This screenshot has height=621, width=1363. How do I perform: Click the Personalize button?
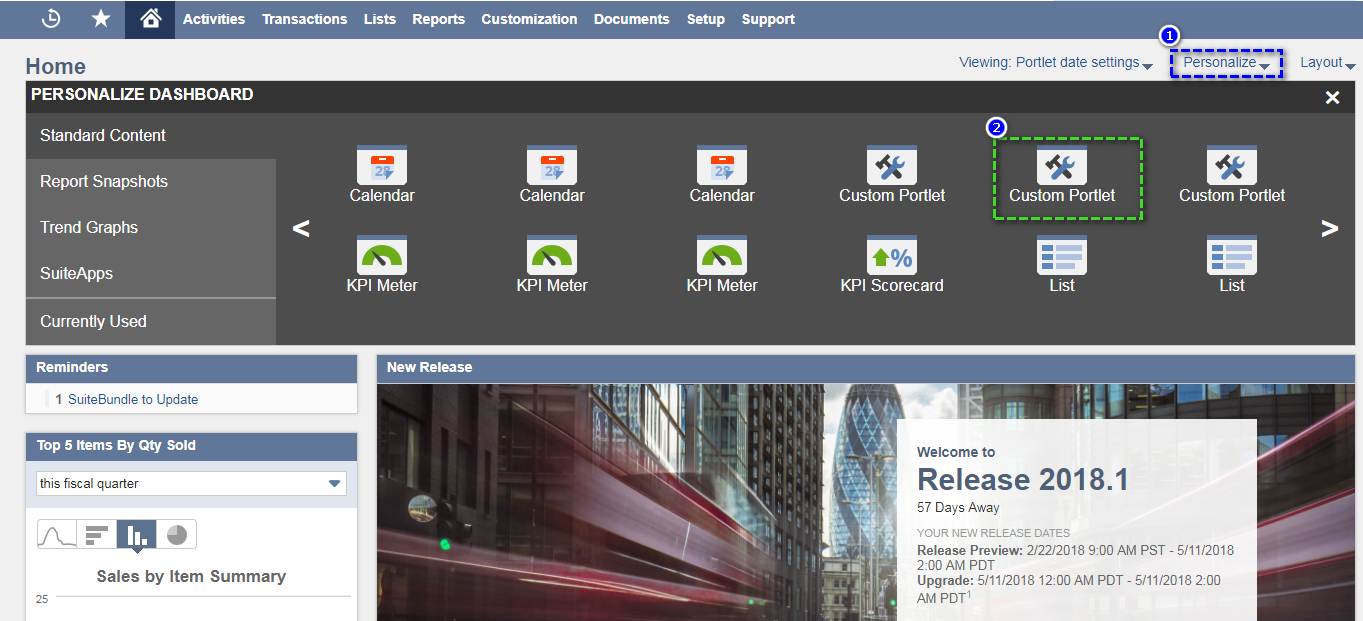point(1226,62)
